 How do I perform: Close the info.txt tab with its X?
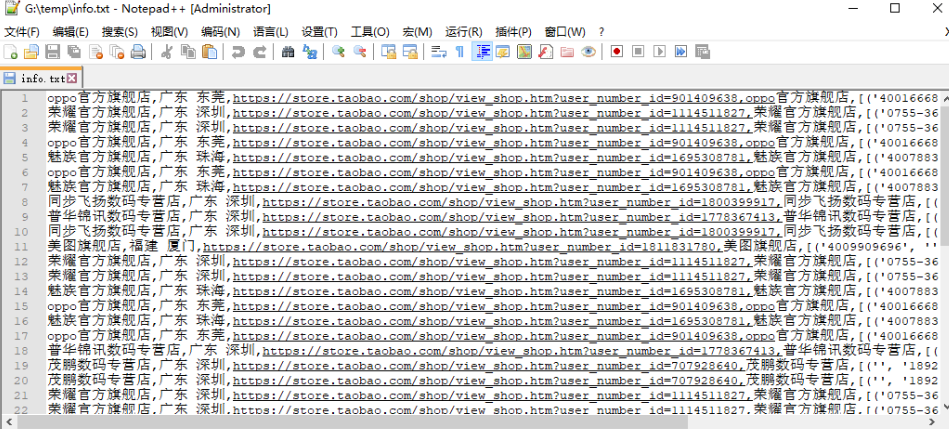coord(72,78)
